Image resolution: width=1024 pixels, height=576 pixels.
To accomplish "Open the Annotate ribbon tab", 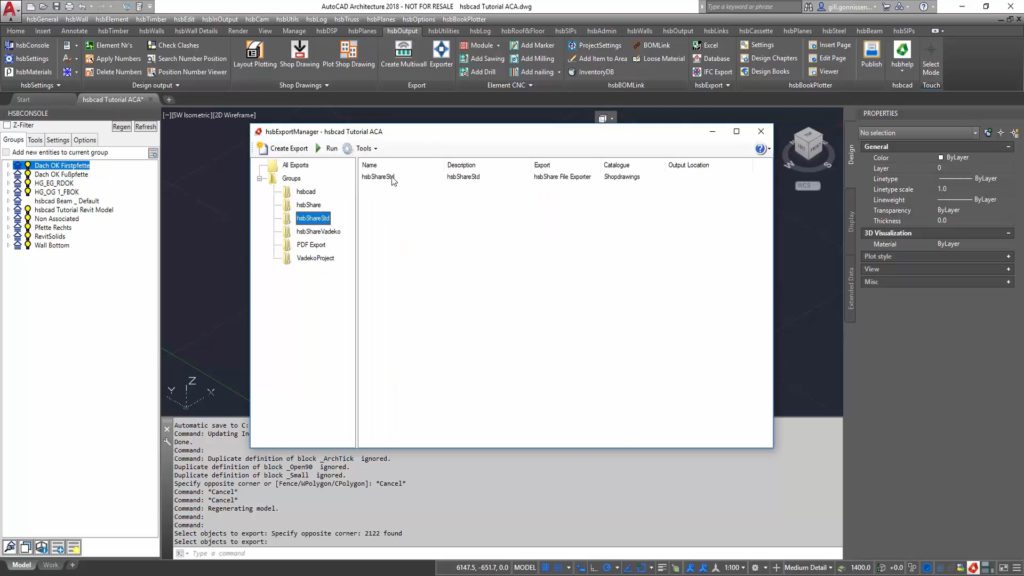I will 74,31.
